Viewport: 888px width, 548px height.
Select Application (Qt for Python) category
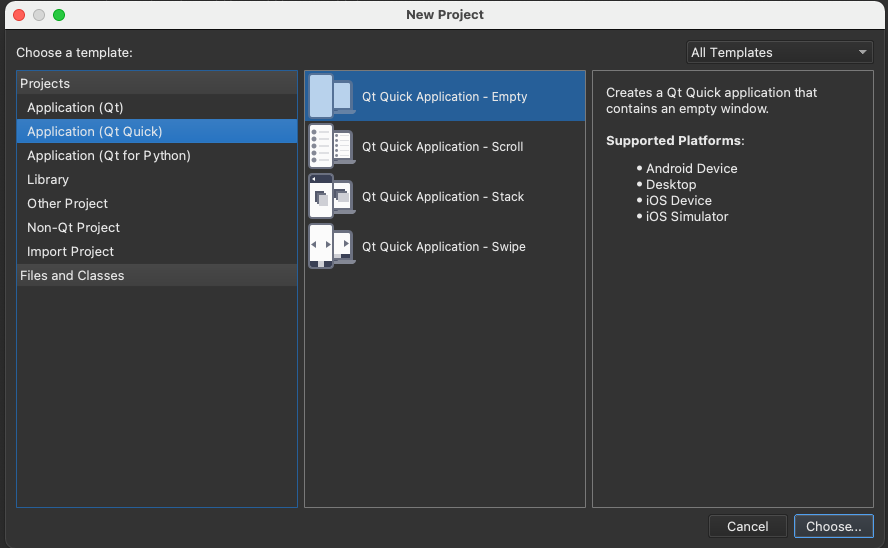click(x=108, y=156)
